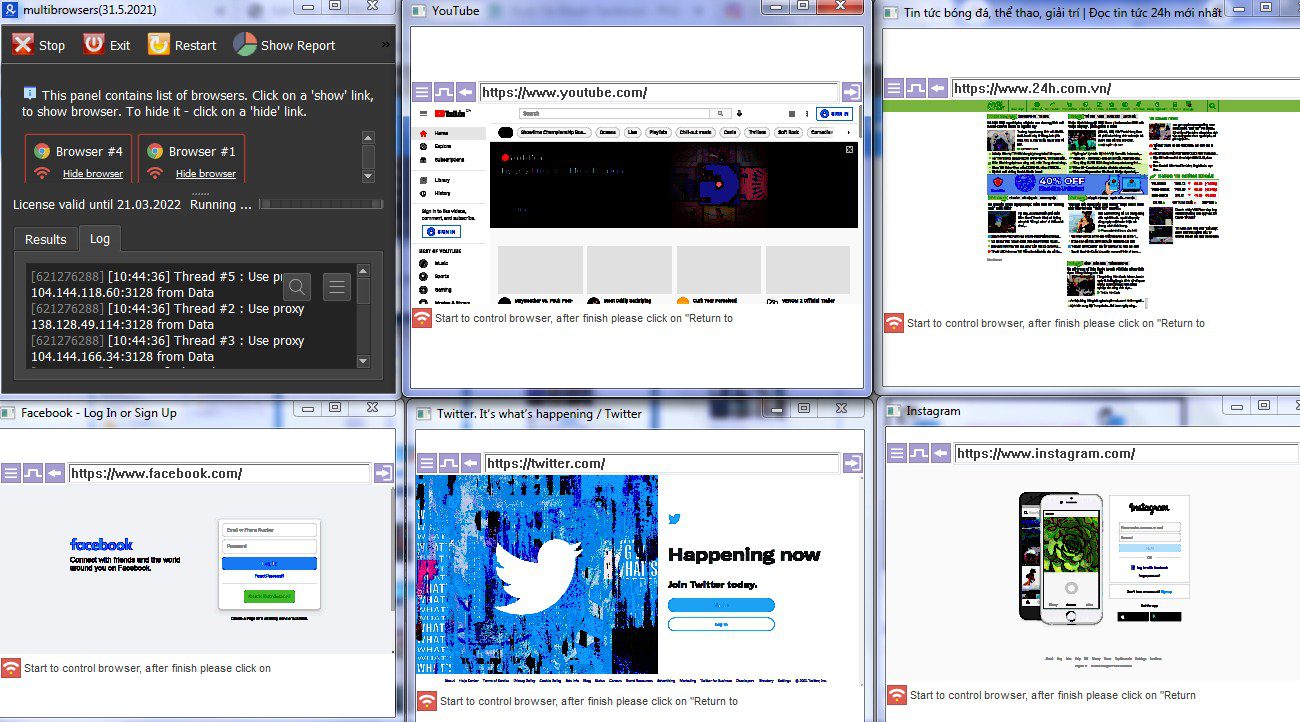Click the Facebook email or phone field

click(x=269, y=530)
